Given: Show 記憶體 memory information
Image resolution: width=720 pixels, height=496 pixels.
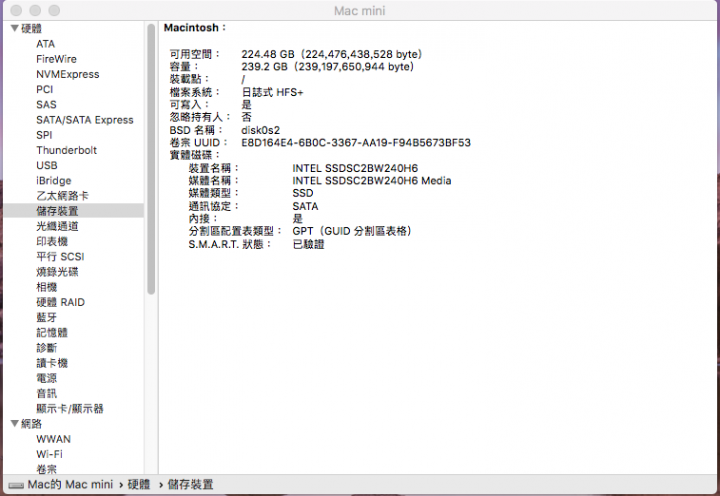Looking at the screenshot, I should (52, 333).
